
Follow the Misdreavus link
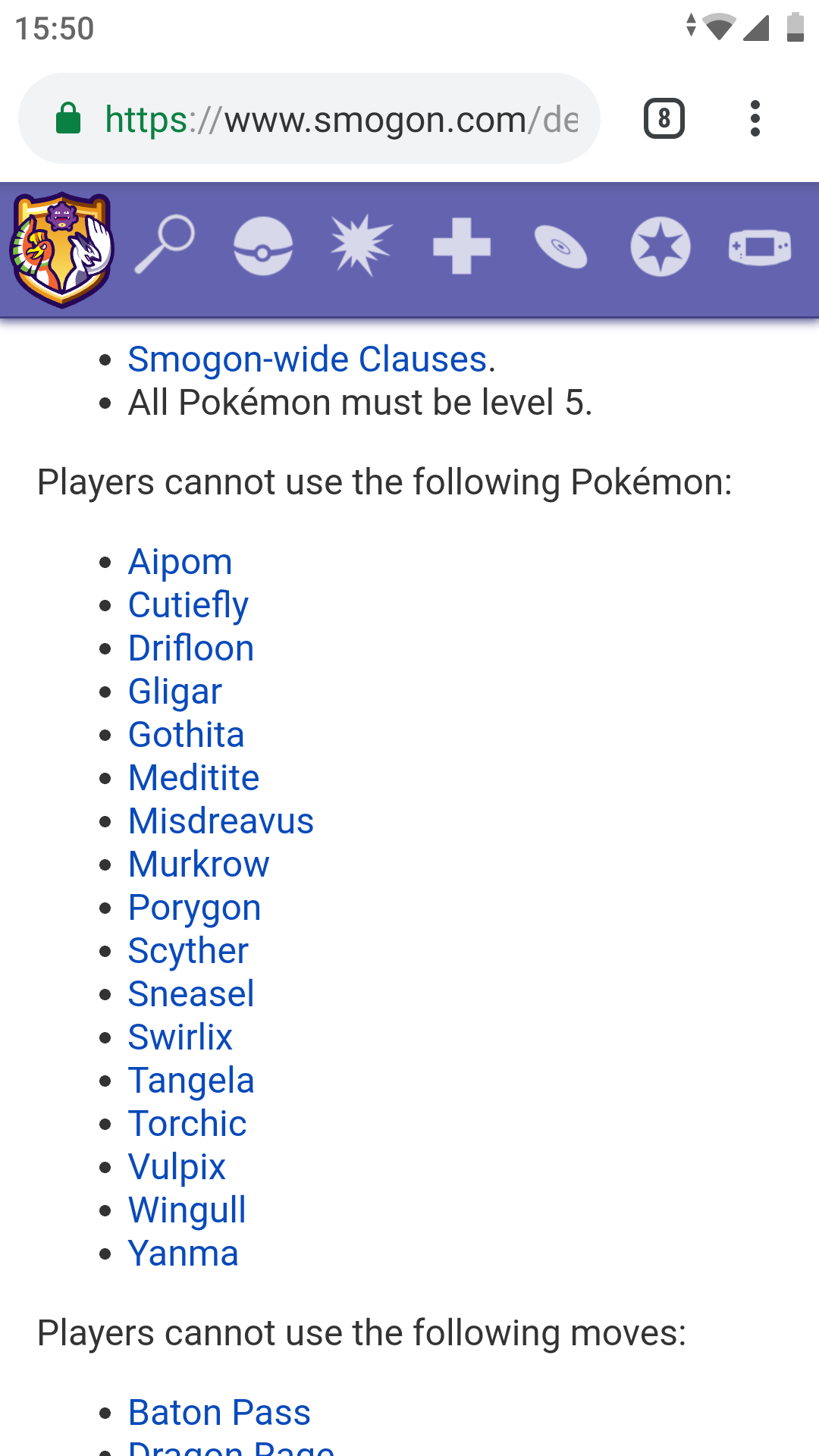click(x=221, y=821)
